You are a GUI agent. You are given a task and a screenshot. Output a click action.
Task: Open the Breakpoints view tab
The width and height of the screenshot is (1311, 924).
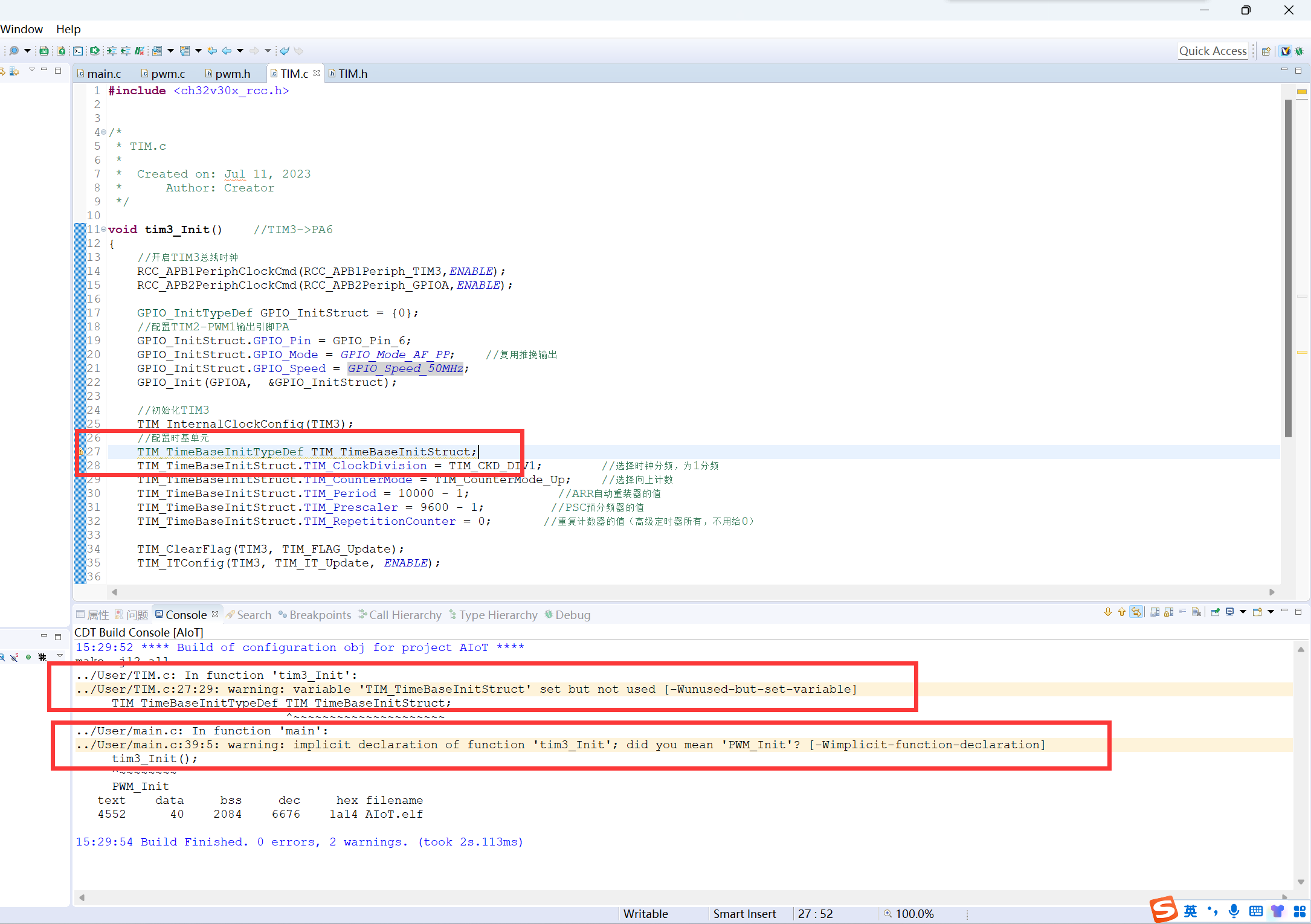point(315,615)
